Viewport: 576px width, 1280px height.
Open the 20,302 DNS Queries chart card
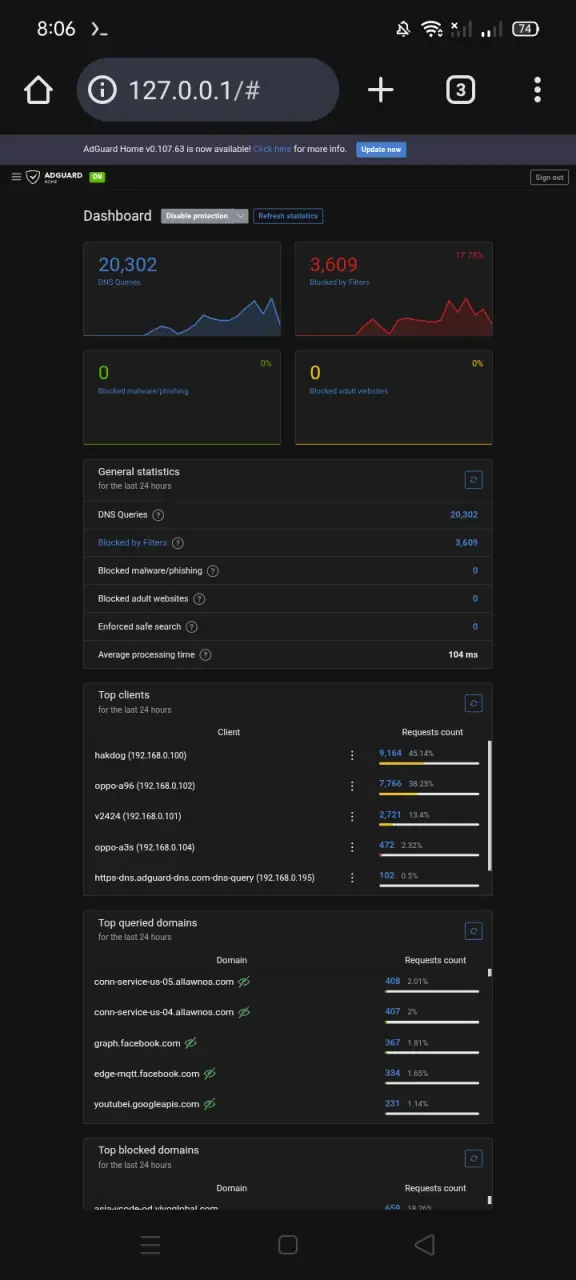click(x=182, y=289)
